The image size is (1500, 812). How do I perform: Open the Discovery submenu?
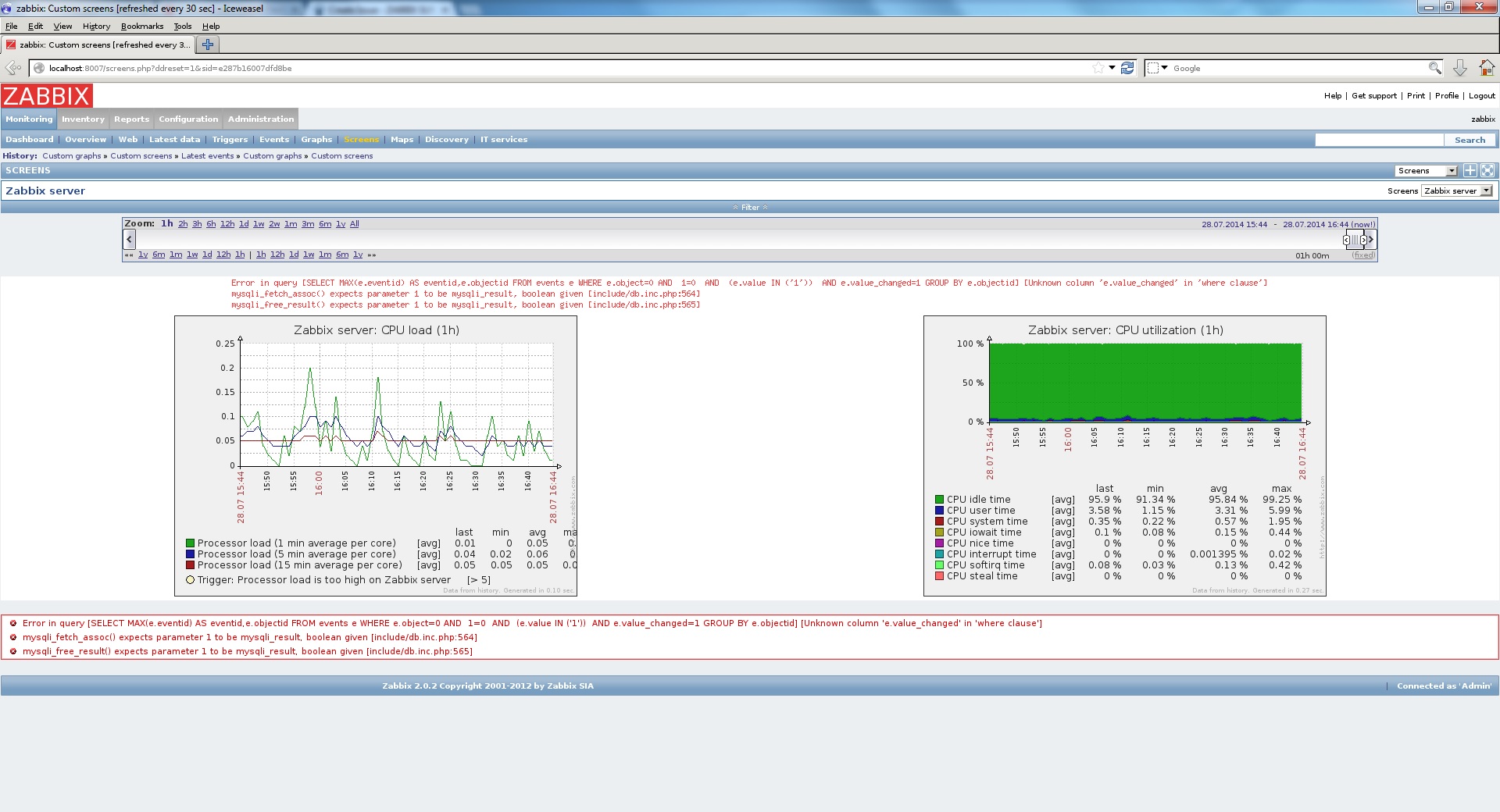tap(447, 140)
